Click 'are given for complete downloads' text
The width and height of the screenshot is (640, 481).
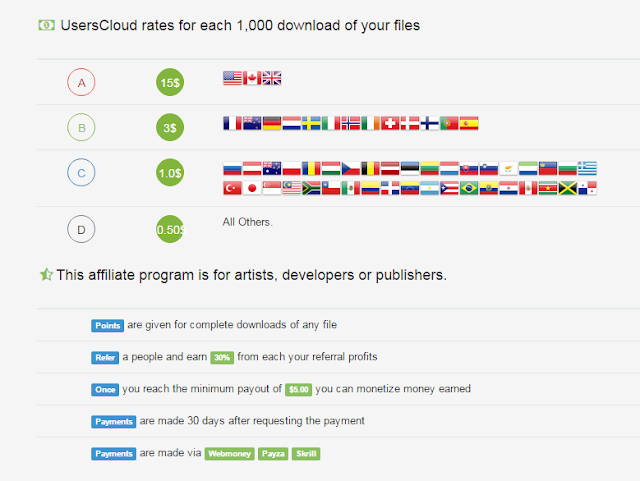click(x=232, y=325)
